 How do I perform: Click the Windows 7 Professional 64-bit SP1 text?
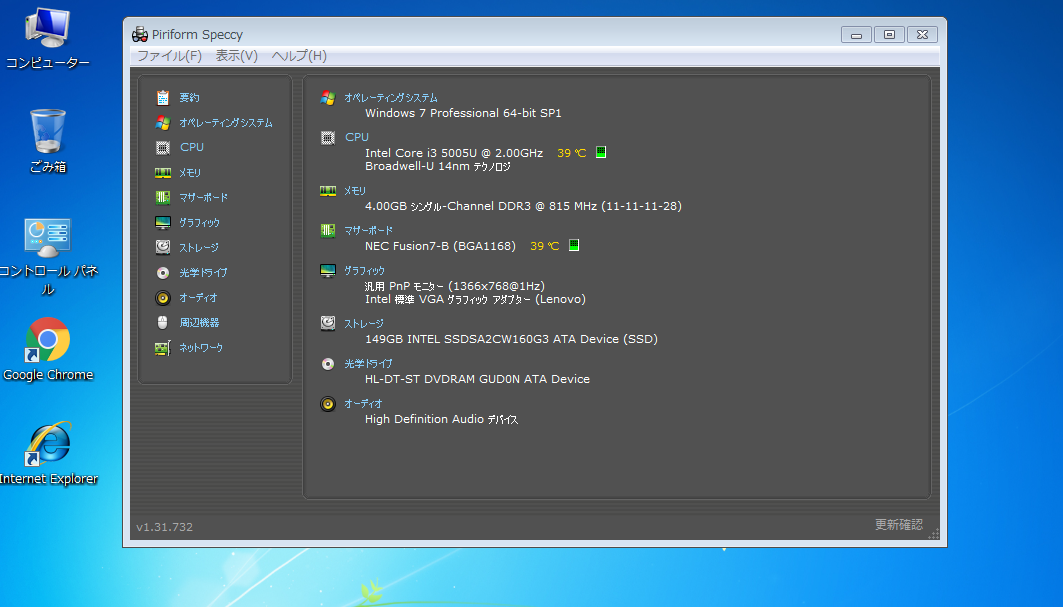(463, 113)
